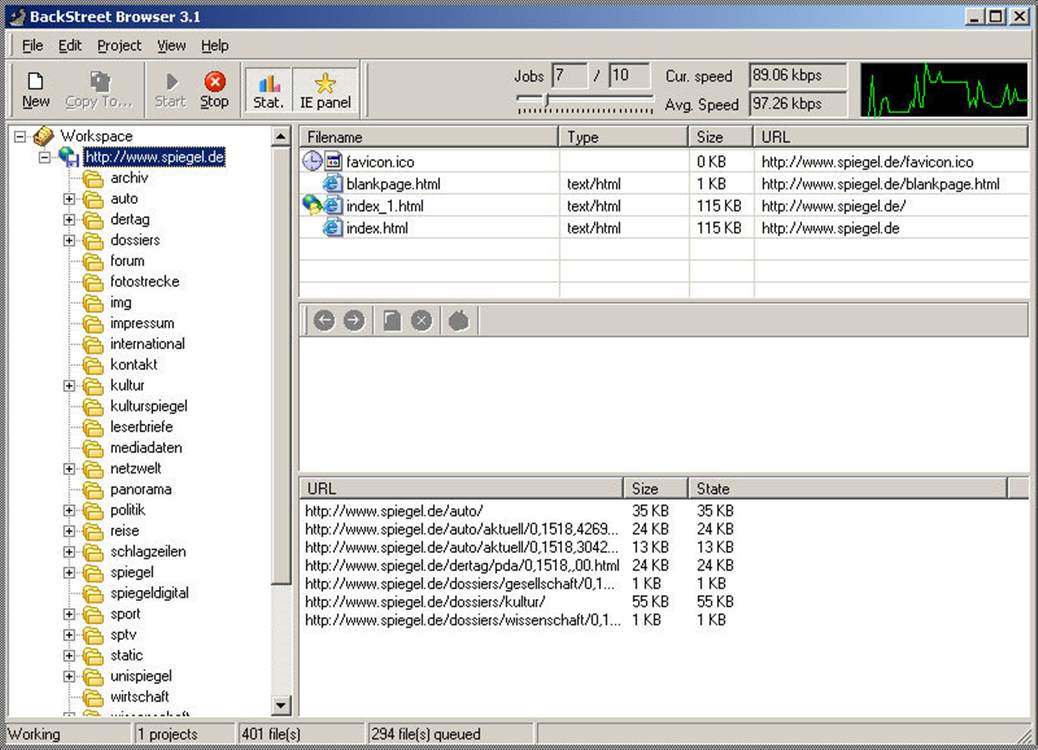
Task: Click the index_1.html file icon
Action: [x=332, y=206]
